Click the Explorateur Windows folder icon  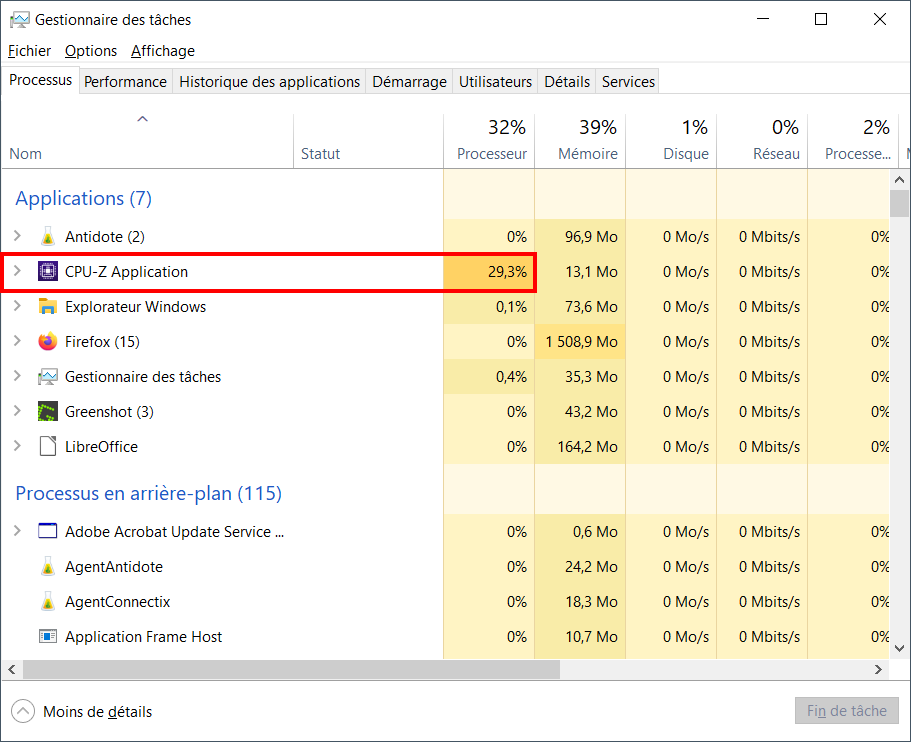48,306
